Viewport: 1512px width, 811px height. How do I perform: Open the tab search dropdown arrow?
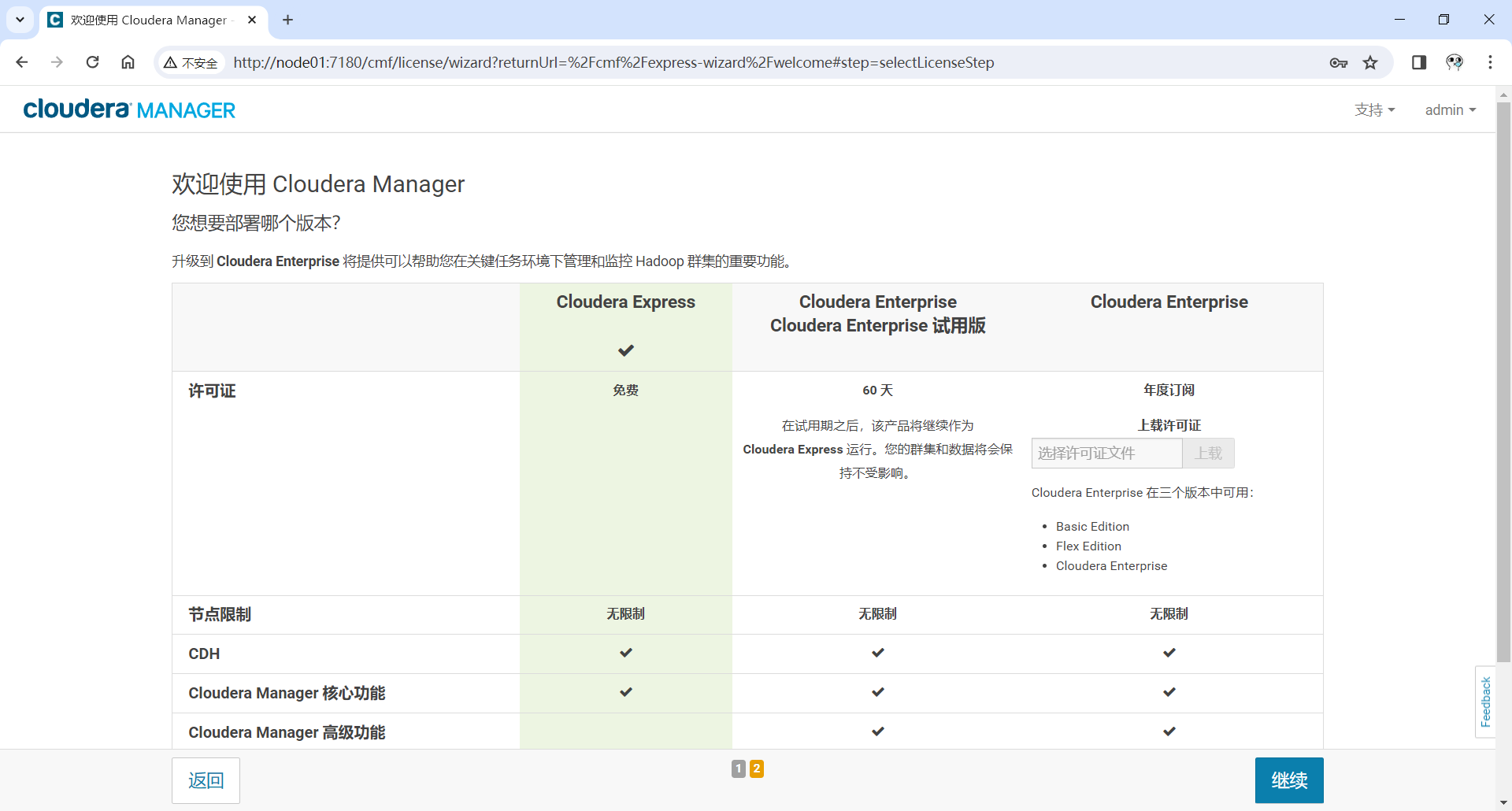point(20,20)
